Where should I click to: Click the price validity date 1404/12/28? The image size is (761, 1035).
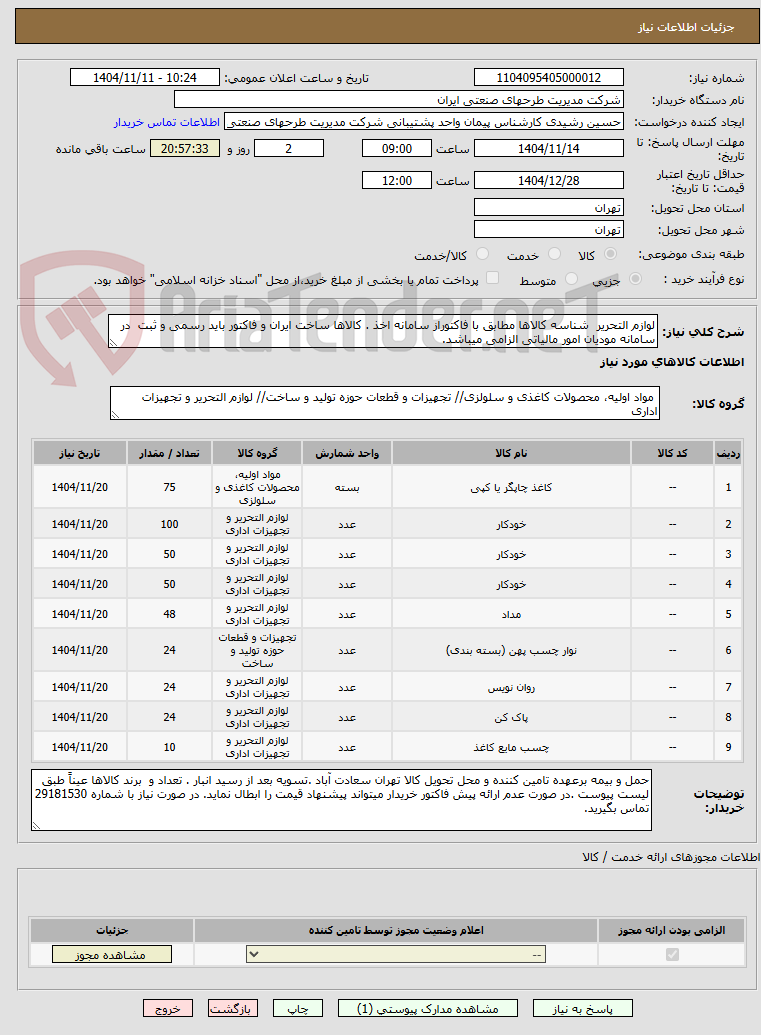click(x=548, y=180)
